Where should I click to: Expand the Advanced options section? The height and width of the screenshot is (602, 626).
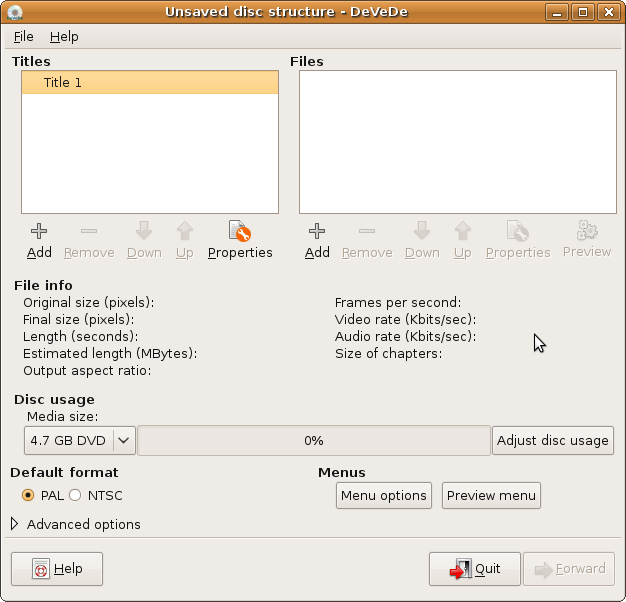[x=15, y=524]
